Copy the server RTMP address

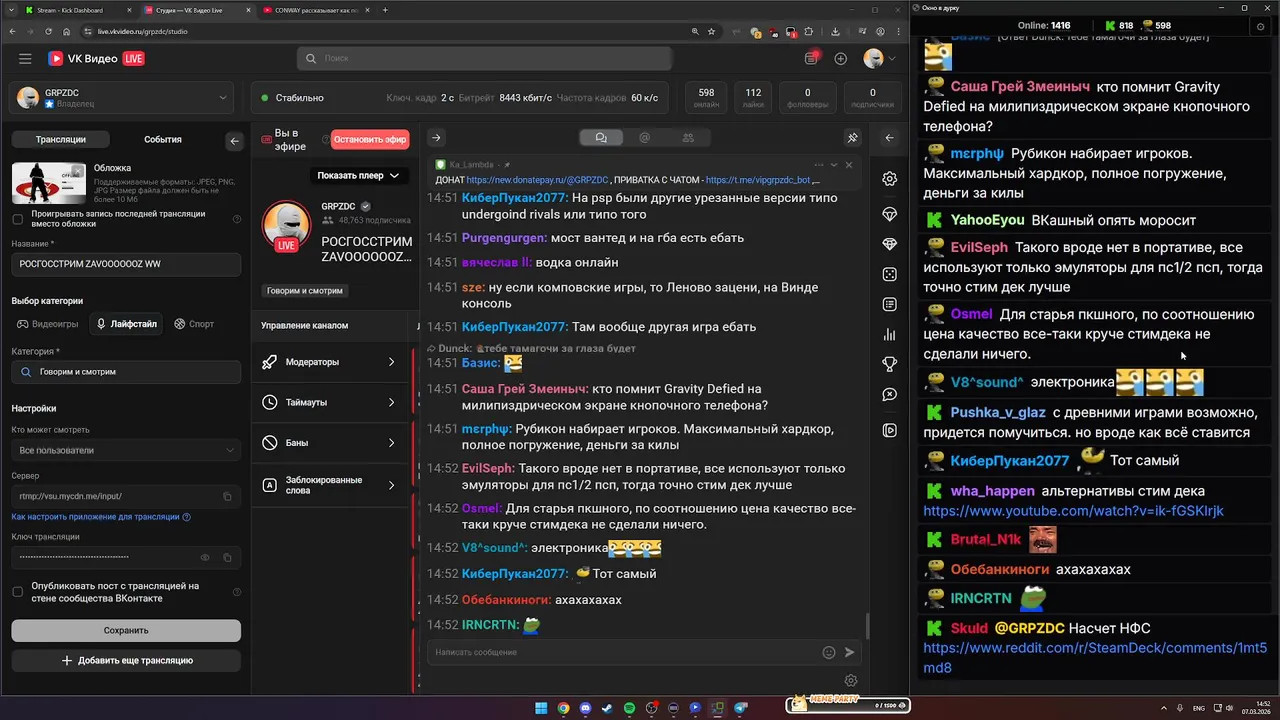(x=227, y=496)
